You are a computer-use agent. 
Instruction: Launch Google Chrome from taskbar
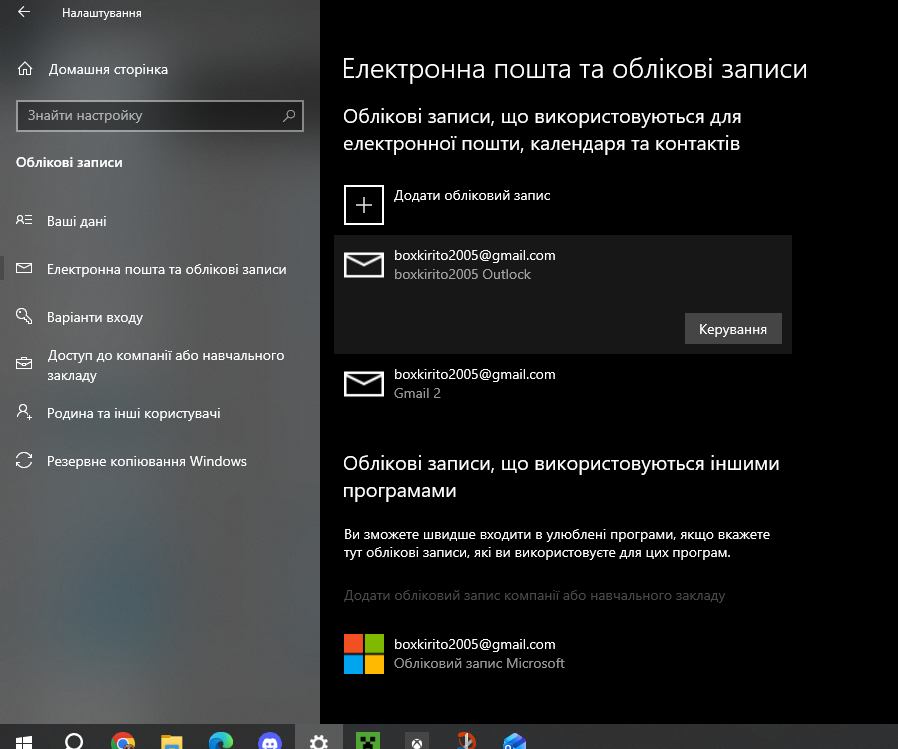click(x=123, y=741)
